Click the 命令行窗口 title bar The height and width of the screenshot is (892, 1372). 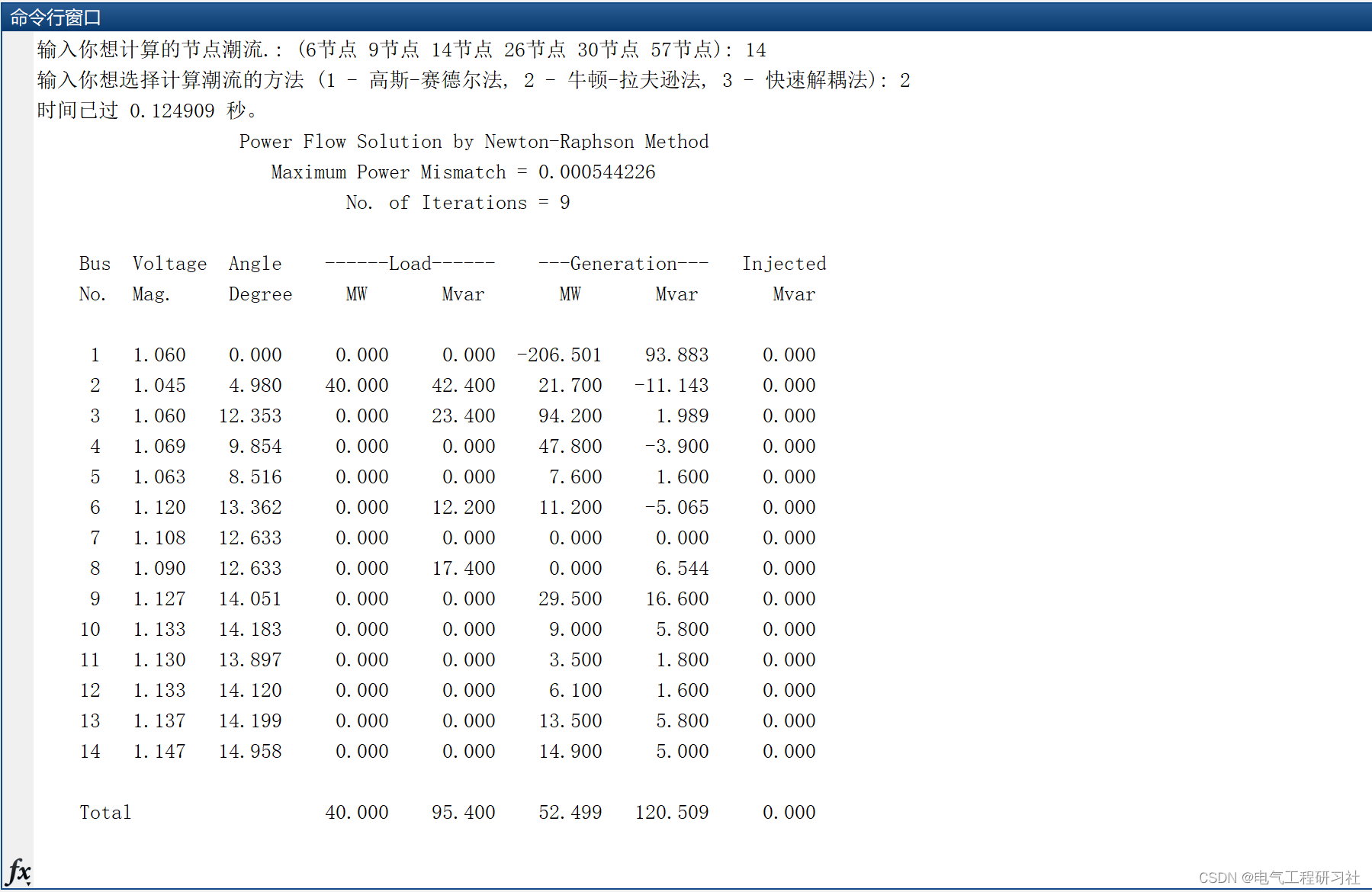55,17
